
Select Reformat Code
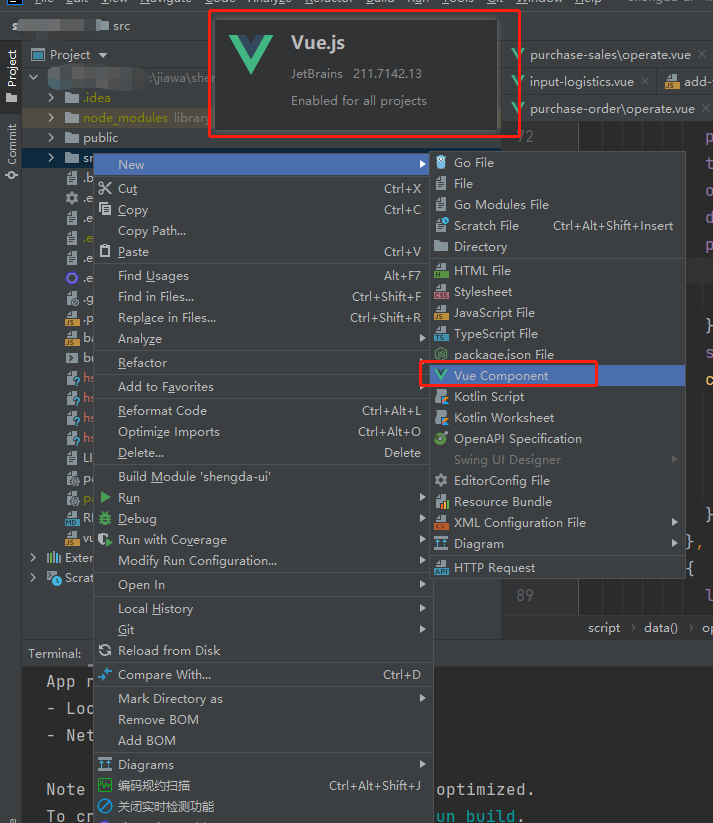(x=263, y=411)
